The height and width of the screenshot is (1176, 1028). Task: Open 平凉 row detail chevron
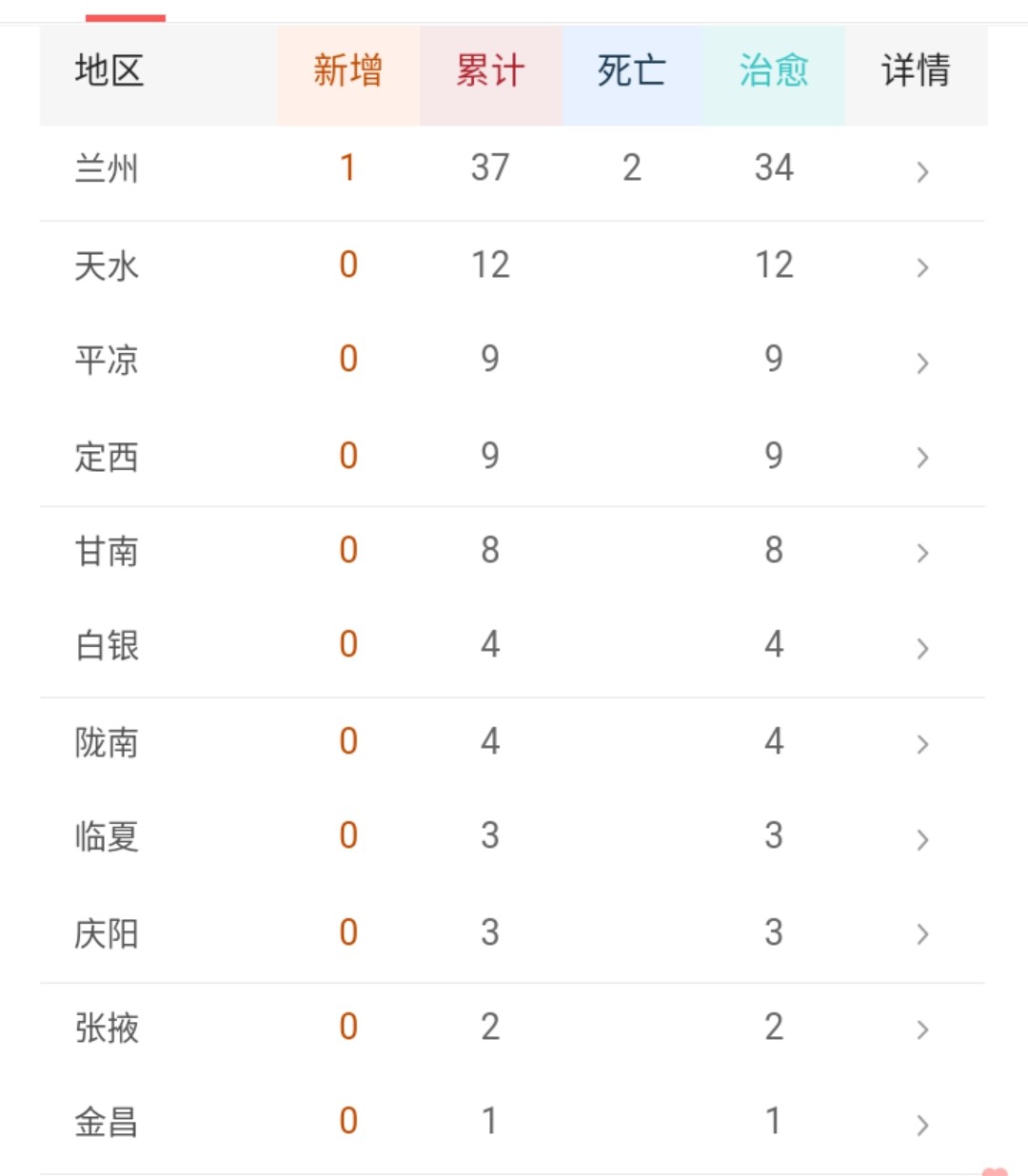tap(921, 363)
